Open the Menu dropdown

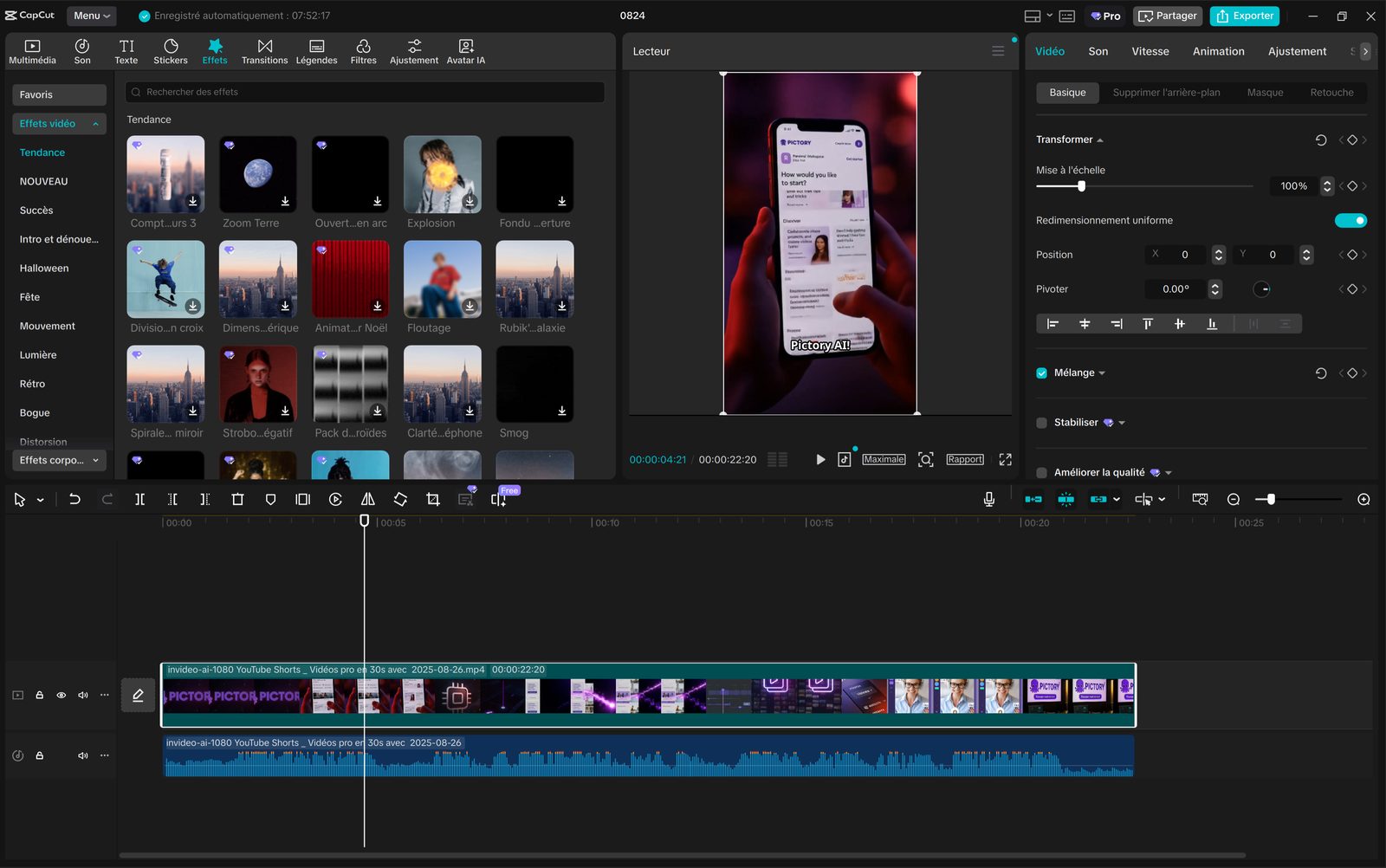(90, 15)
